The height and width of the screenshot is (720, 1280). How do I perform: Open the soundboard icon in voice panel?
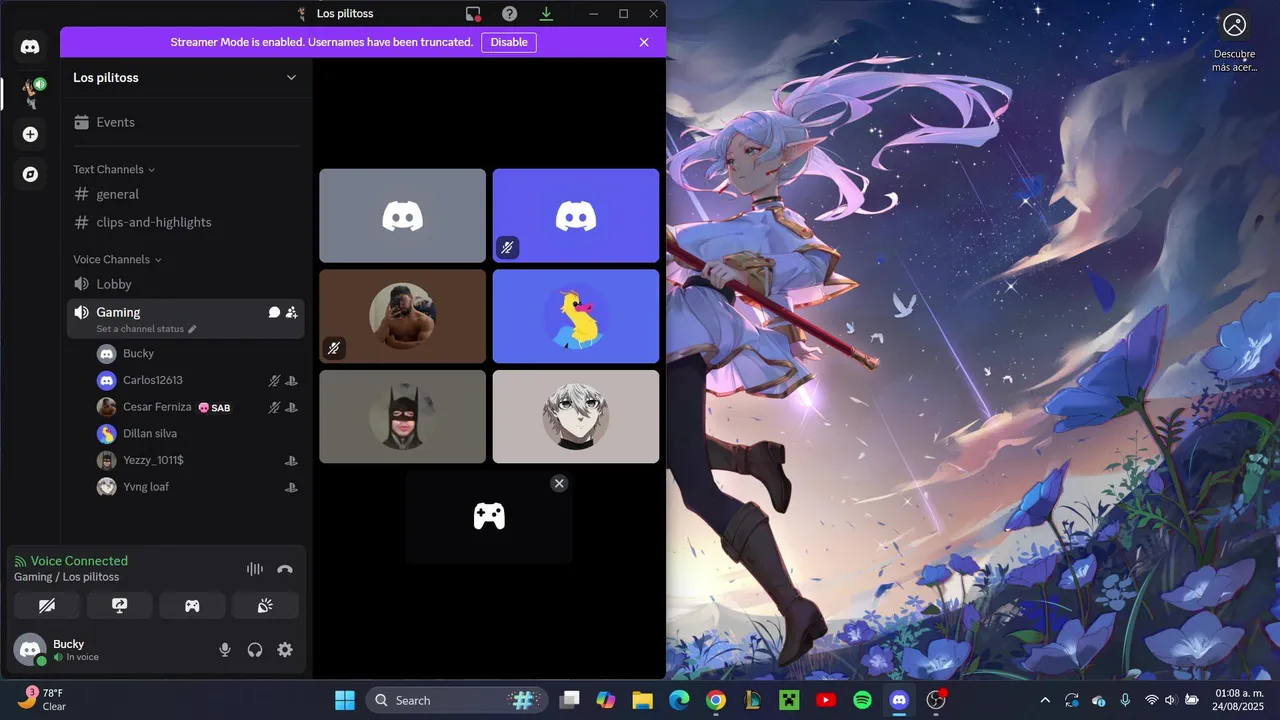point(265,605)
